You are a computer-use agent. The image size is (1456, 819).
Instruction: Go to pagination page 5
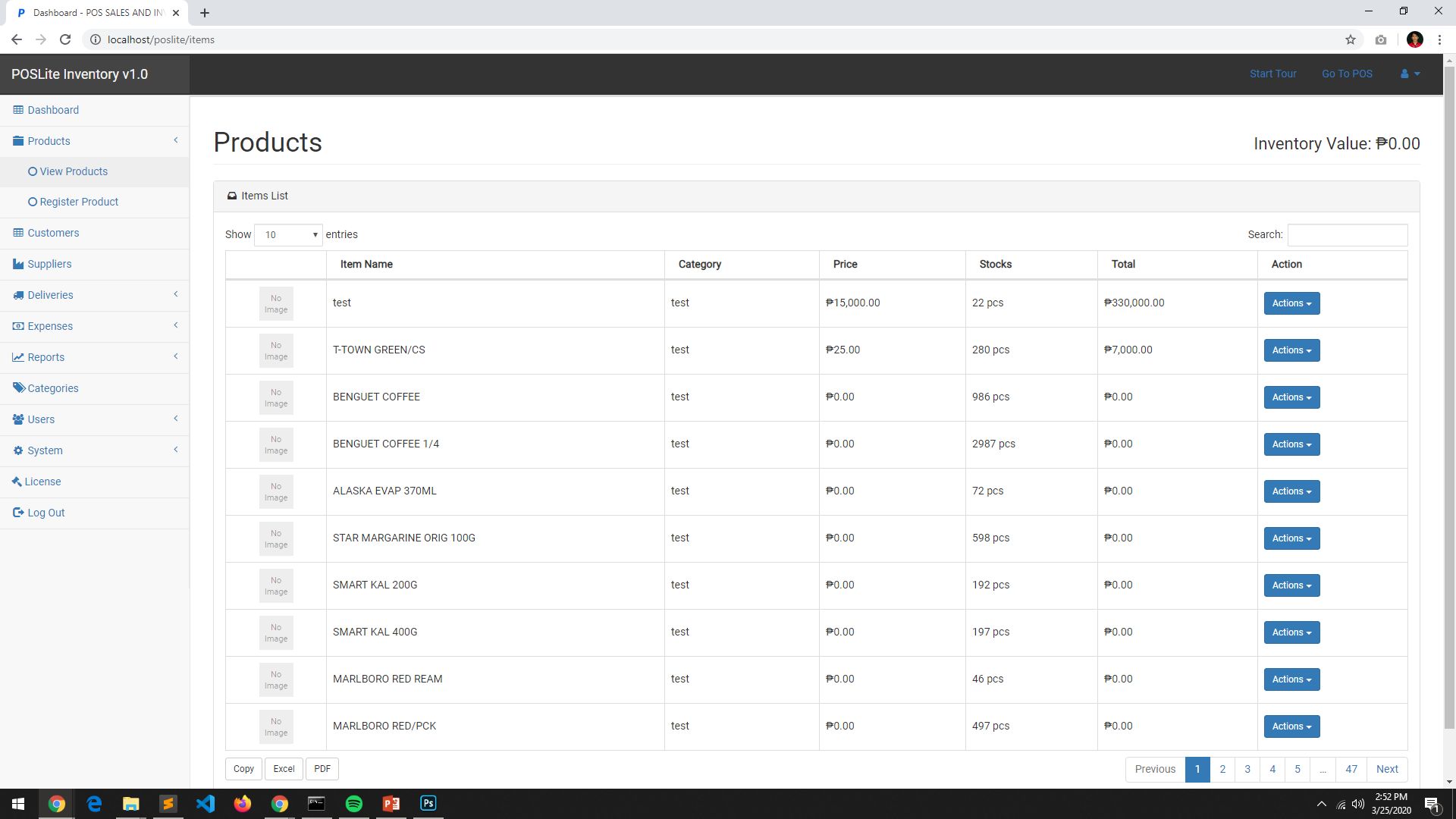pyautogui.click(x=1298, y=769)
